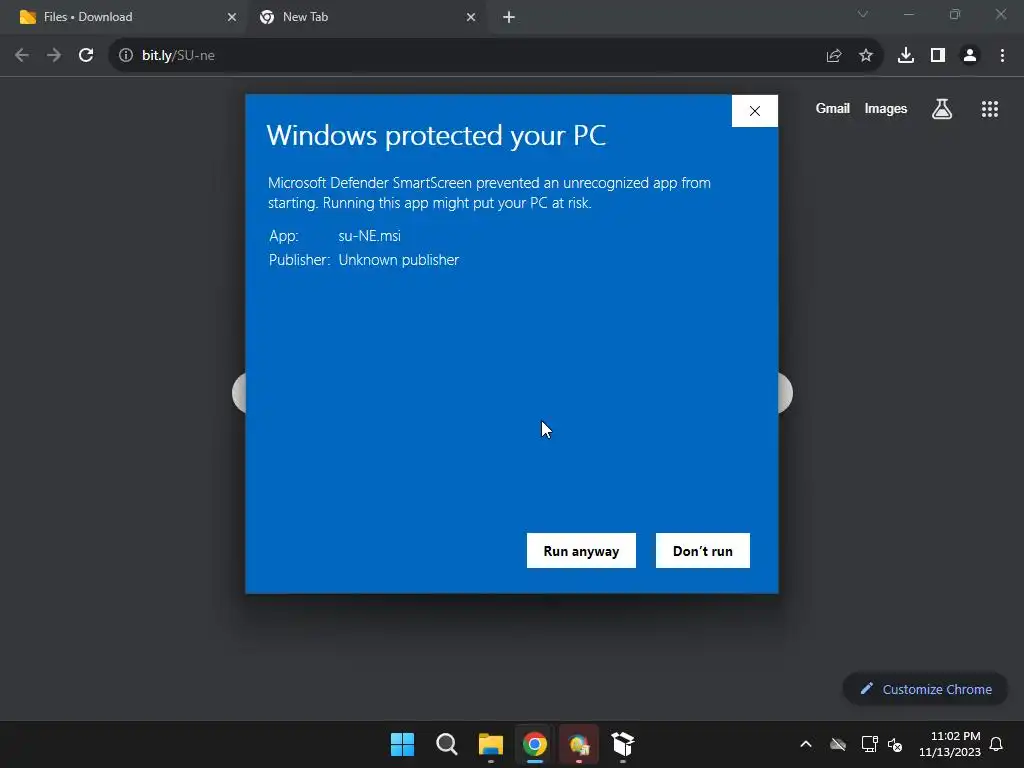Screen dimensions: 1024x768
Task: Open notifications bell icon
Action: pos(996,744)
